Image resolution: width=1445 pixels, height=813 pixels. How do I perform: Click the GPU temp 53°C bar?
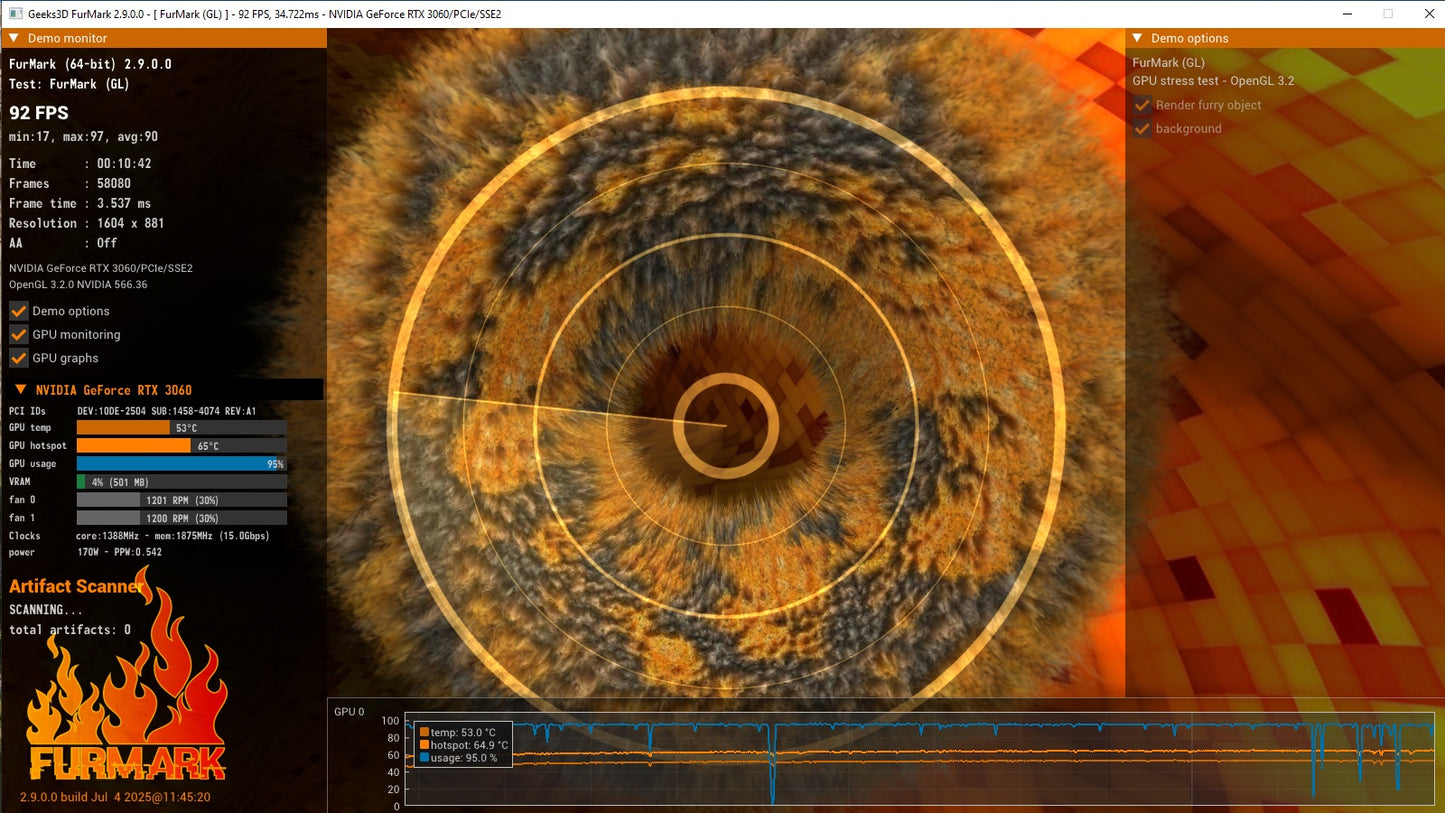(182, 428)
